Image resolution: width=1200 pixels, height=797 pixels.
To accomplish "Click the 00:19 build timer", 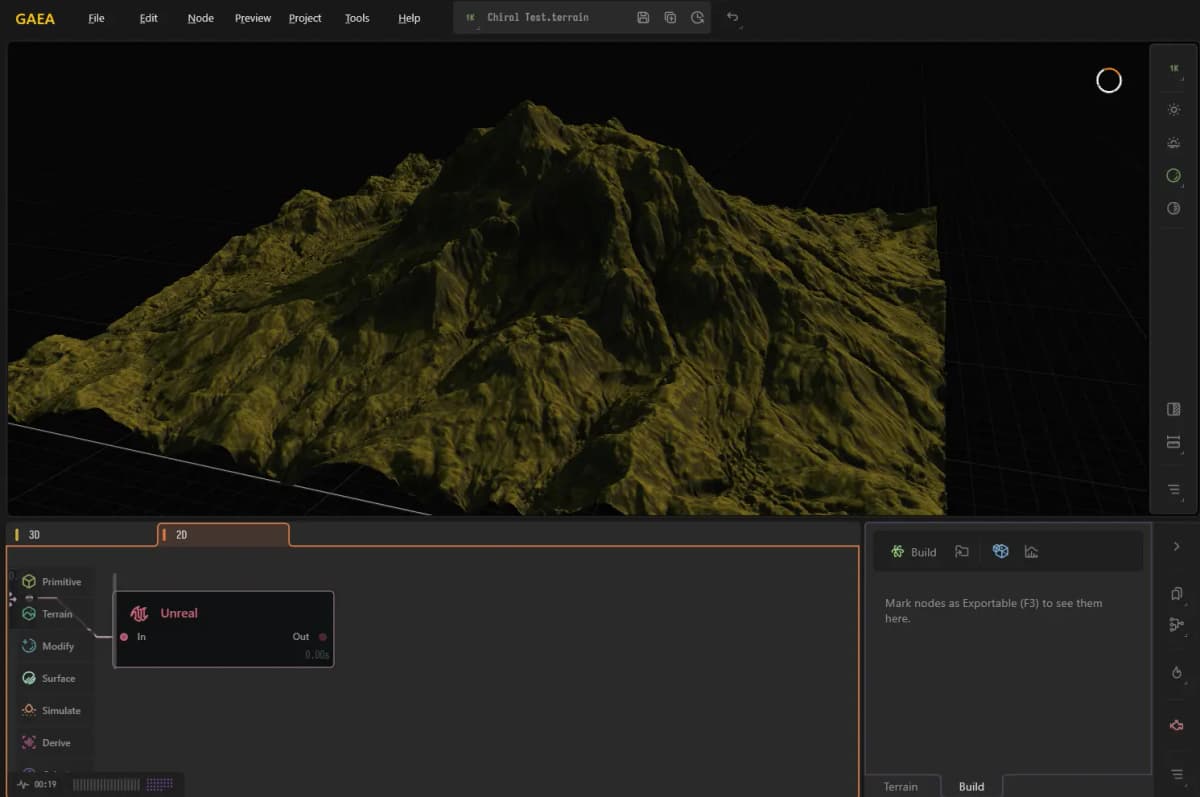I will (x=45, y=784).
